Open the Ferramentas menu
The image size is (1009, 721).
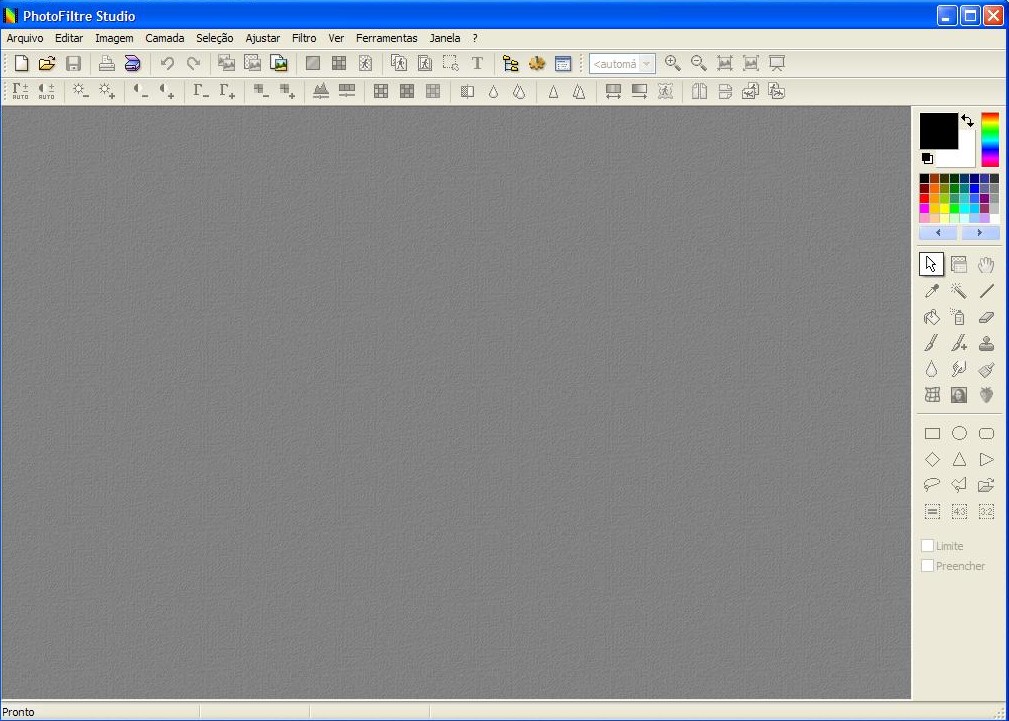click(x=387, y=38)
